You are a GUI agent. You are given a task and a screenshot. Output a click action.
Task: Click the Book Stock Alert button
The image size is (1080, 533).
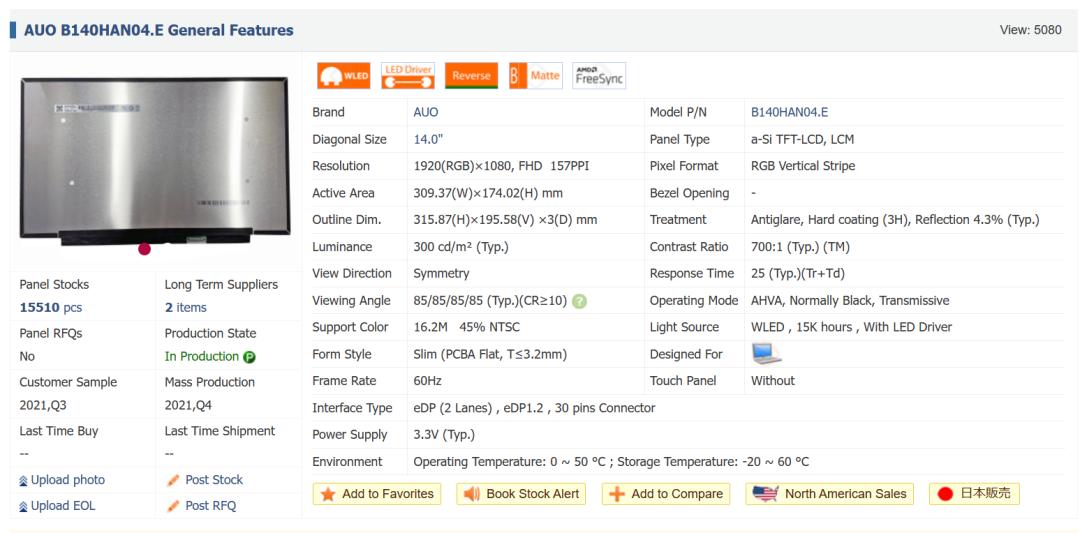[x=521, y=494]
